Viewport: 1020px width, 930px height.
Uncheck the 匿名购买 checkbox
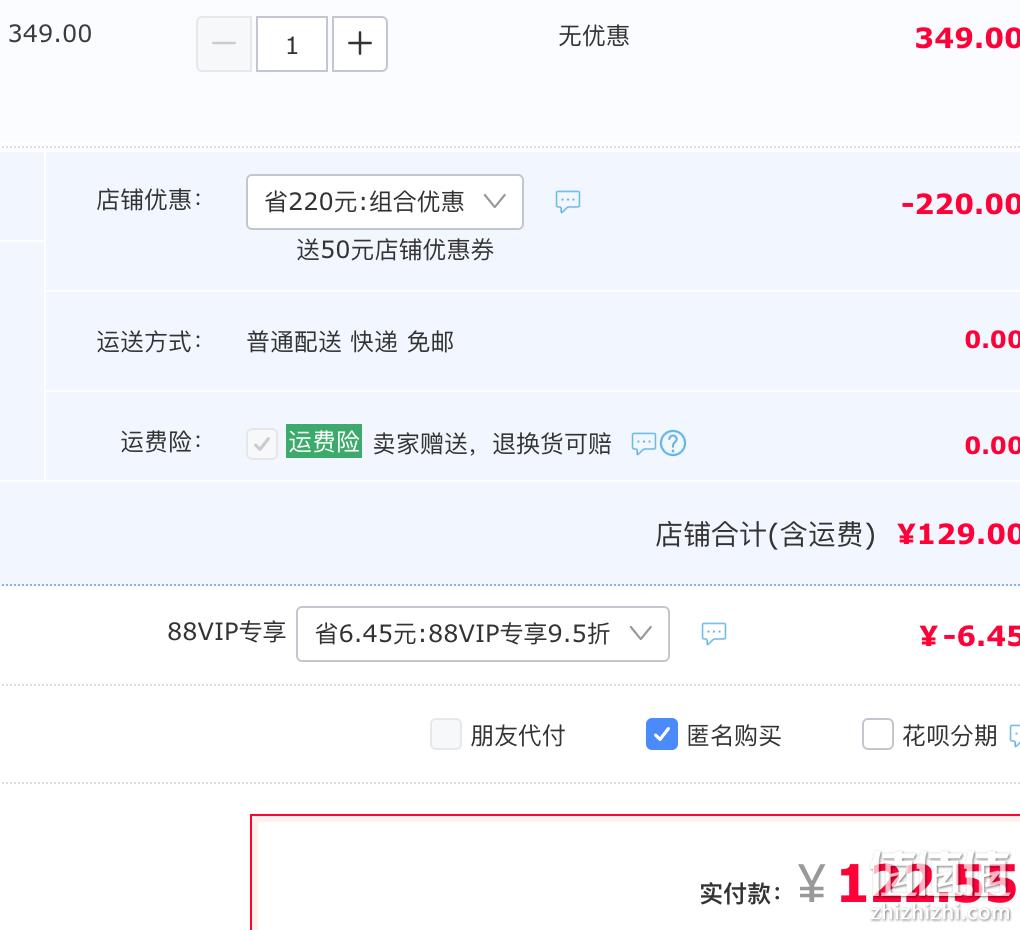coord(662,734)
